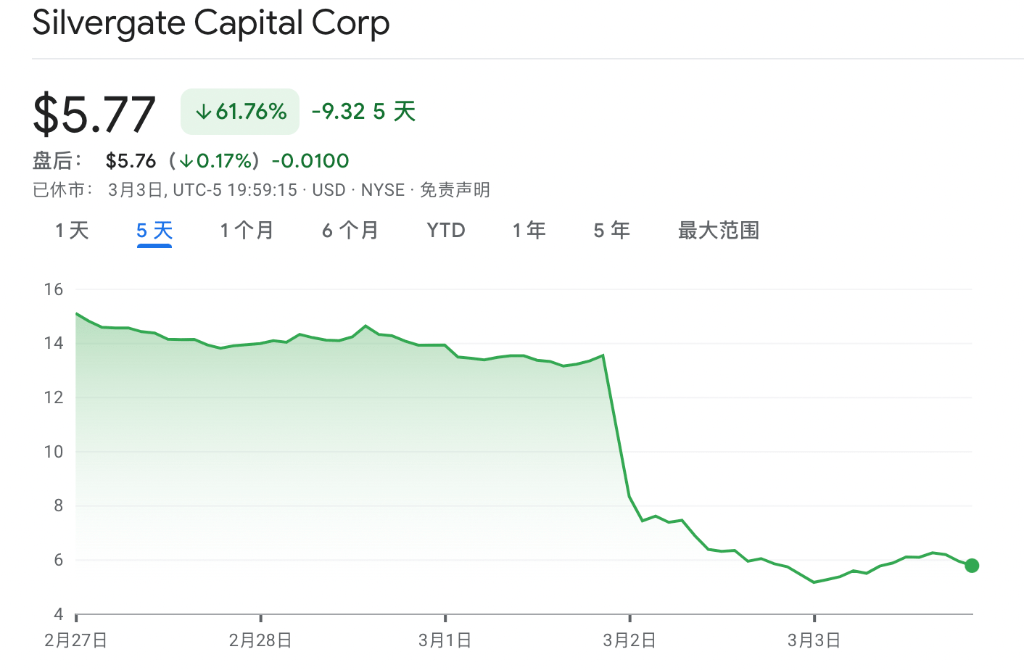Image resolution: width=1024 pixels, height=670 pixels.
Task: Click the after-hours $5.76 price
Action: pos(133,161)
